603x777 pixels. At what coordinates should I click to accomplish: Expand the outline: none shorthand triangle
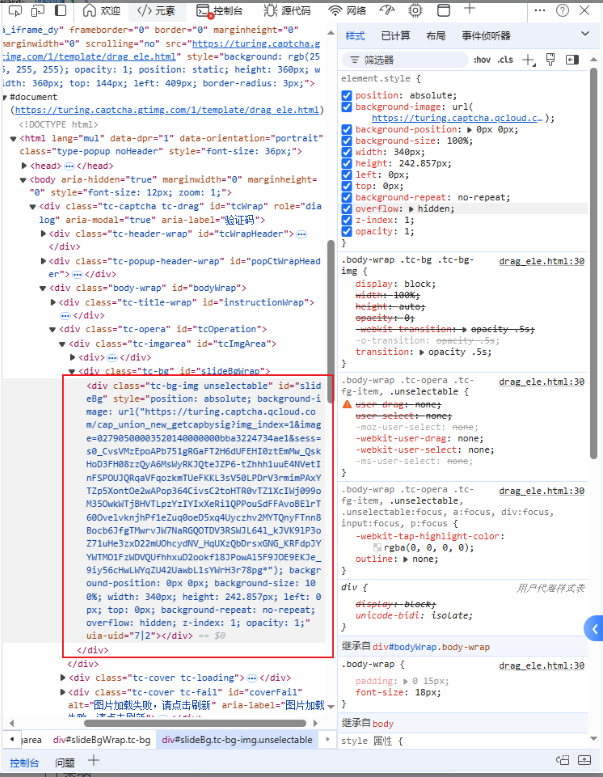(406, 559)
